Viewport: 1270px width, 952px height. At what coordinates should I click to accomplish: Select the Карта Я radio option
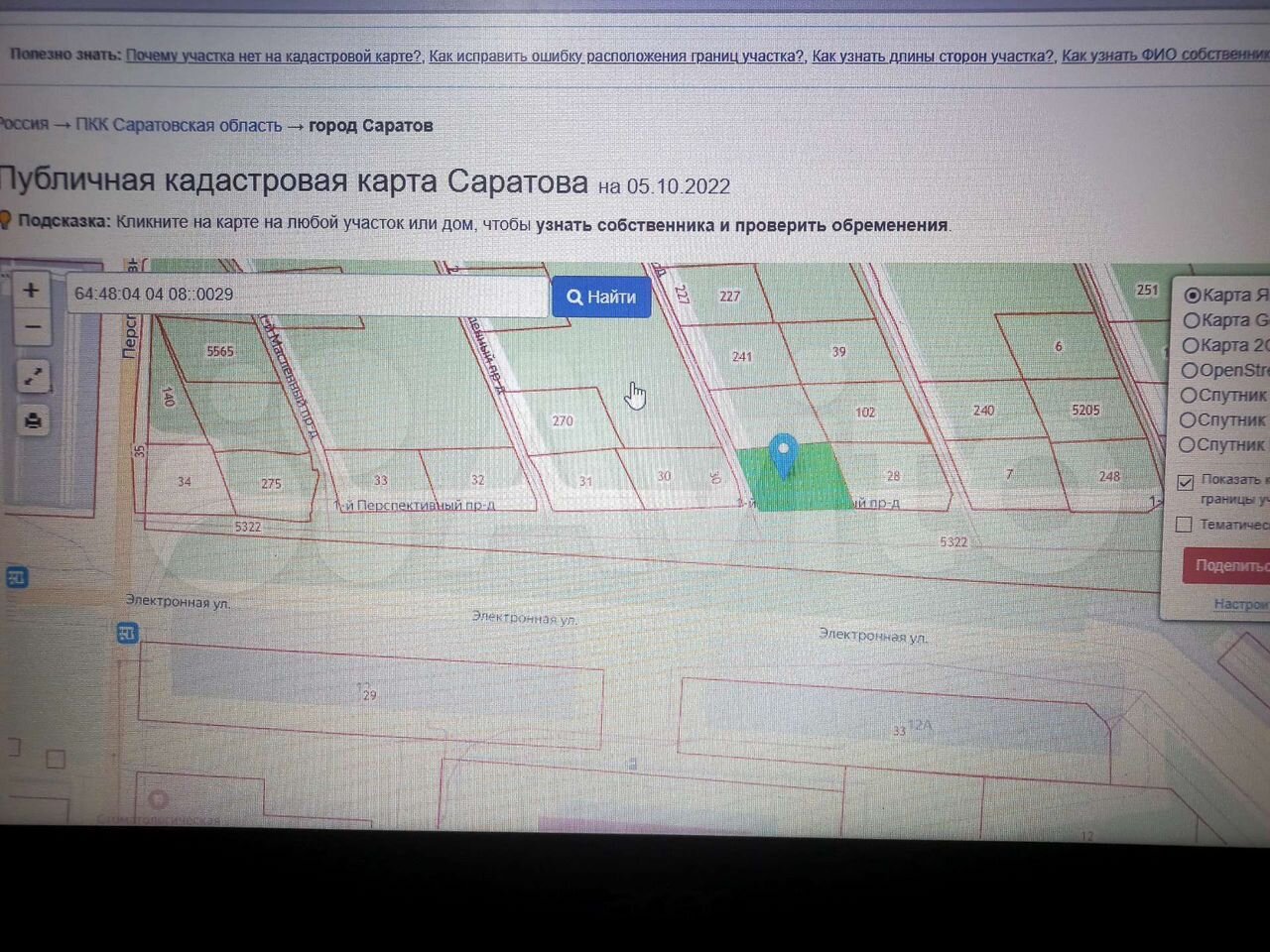[1193, 295]
